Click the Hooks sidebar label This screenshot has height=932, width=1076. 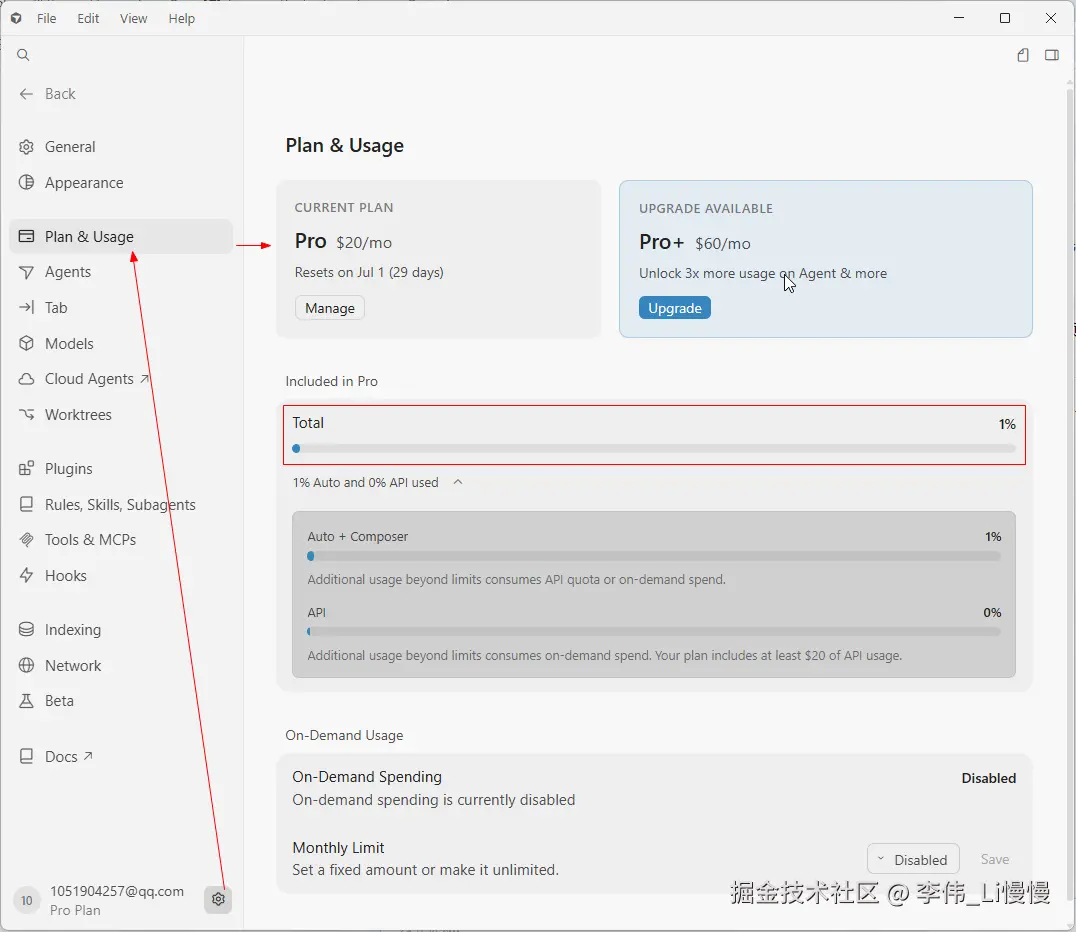point(66,576)
